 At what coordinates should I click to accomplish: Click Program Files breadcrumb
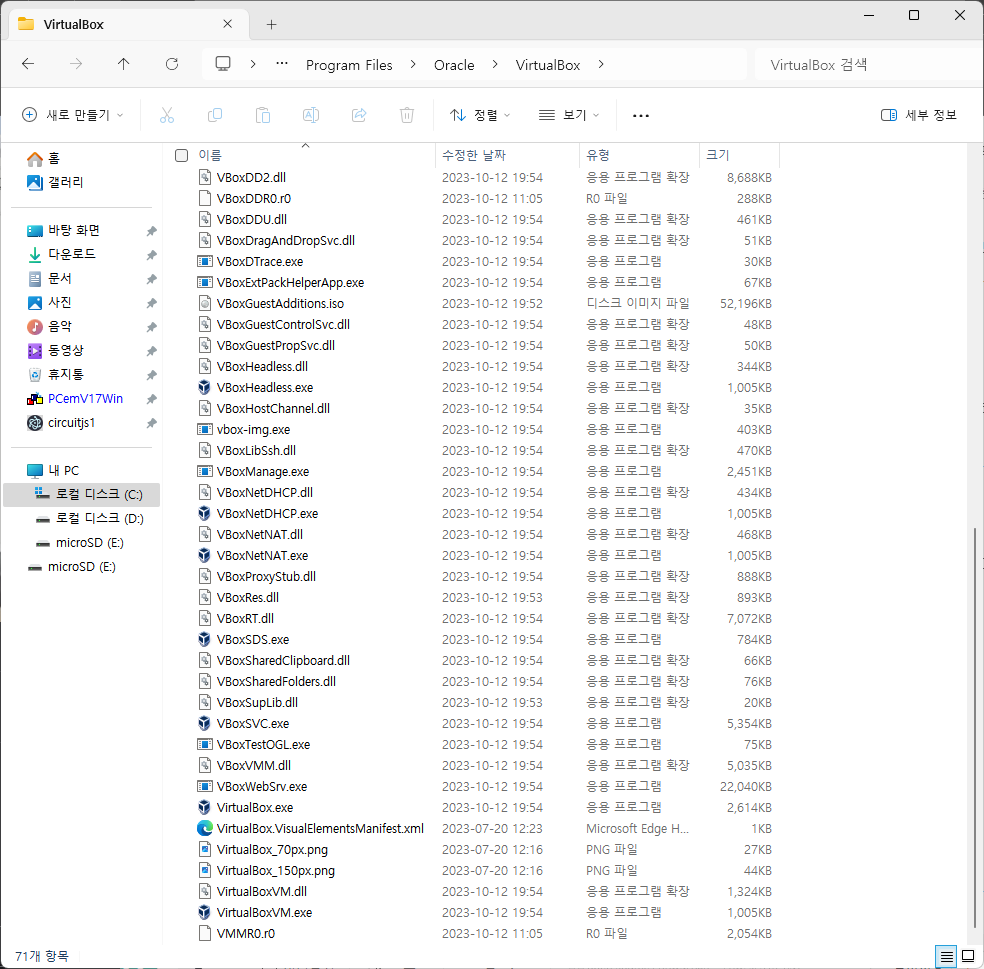click(x=349, y=65)
